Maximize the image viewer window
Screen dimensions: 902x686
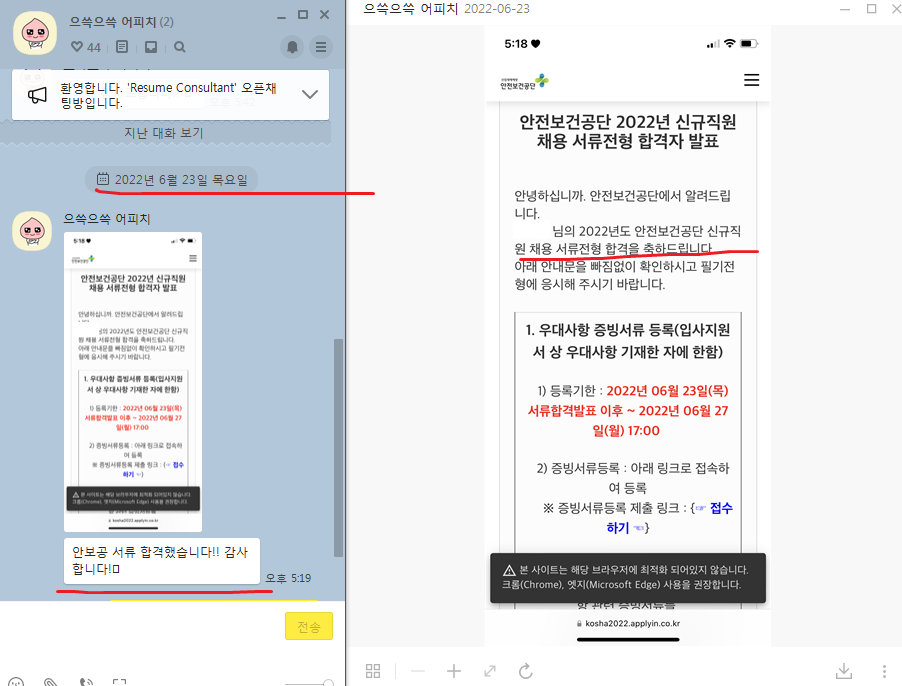pyautogui.click(x=872, y=9)
